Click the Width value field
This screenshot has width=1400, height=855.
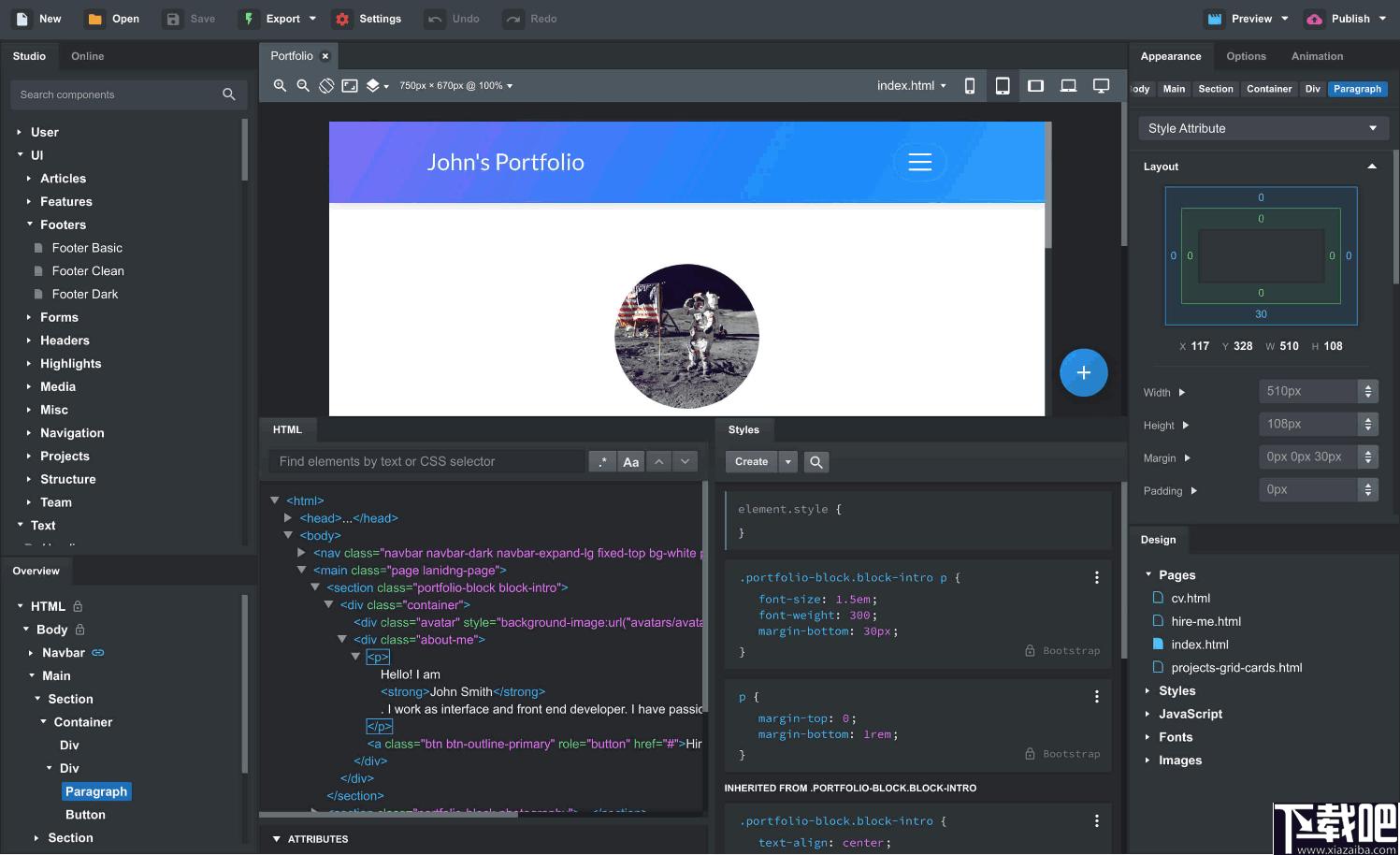click(1308, 391)
